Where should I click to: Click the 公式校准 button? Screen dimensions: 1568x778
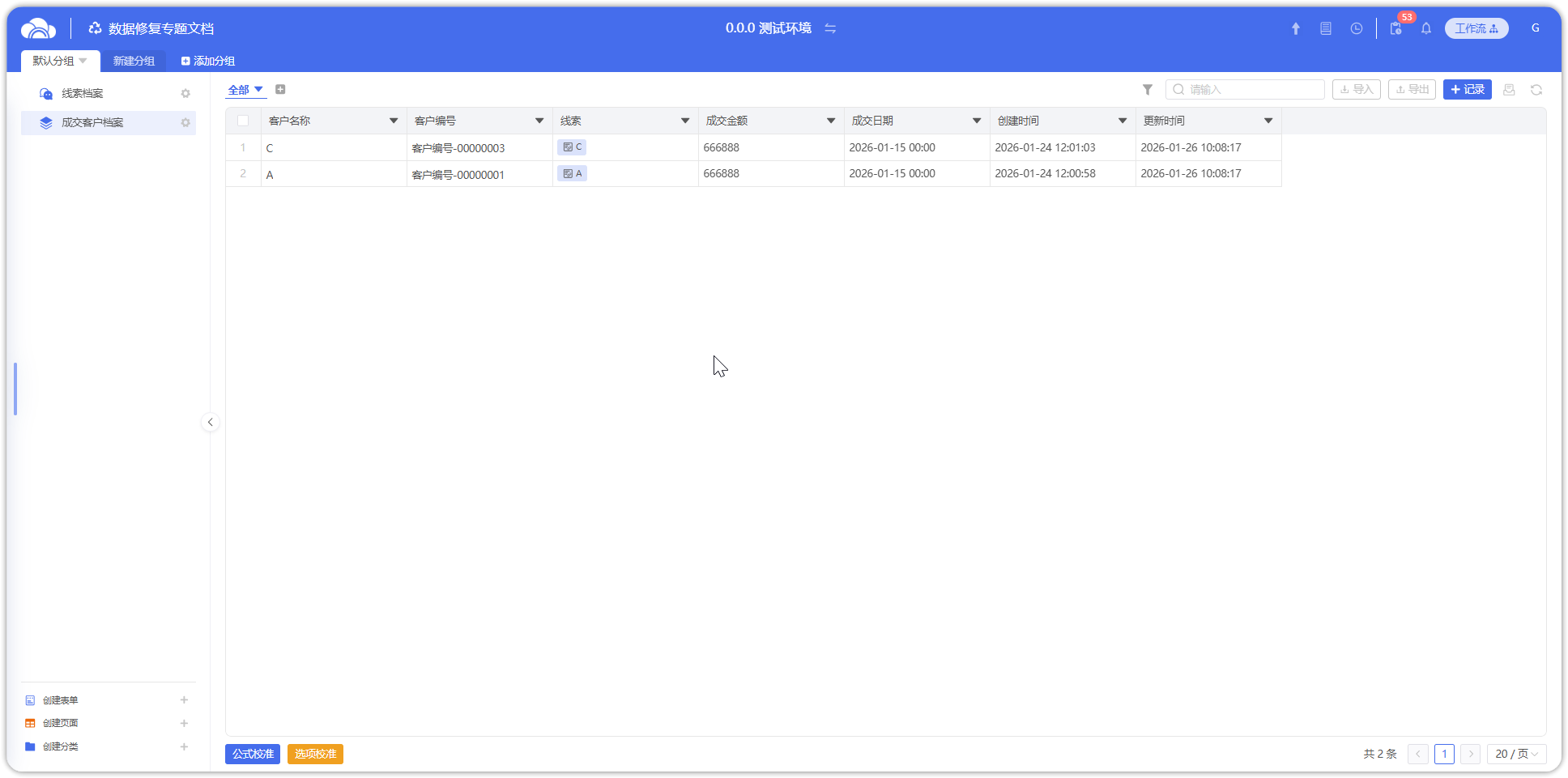coord(253,754)
